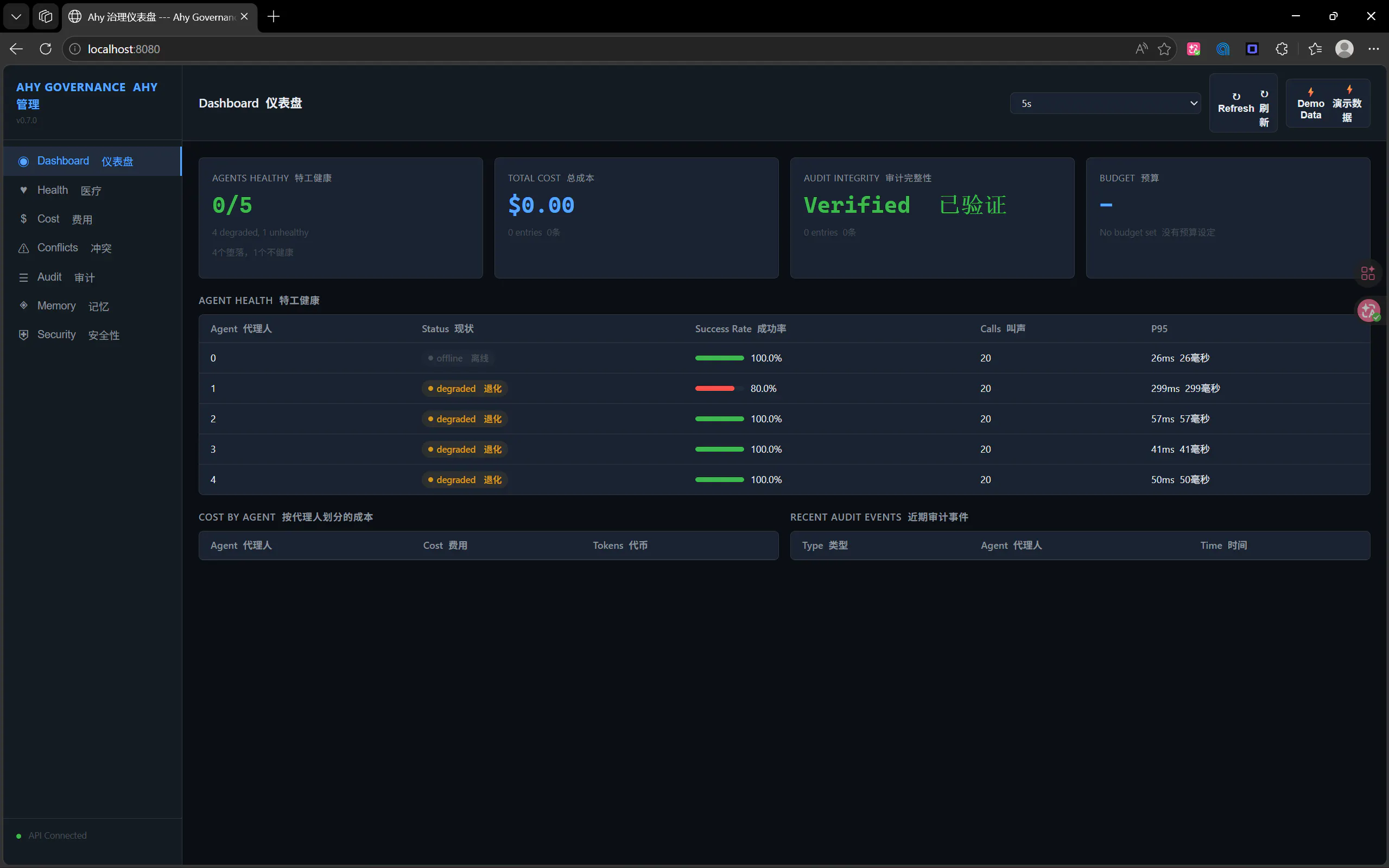Click the degraded badge for agent 4
This screenshot has height=868, width=1389.
[x=464, y=480]
